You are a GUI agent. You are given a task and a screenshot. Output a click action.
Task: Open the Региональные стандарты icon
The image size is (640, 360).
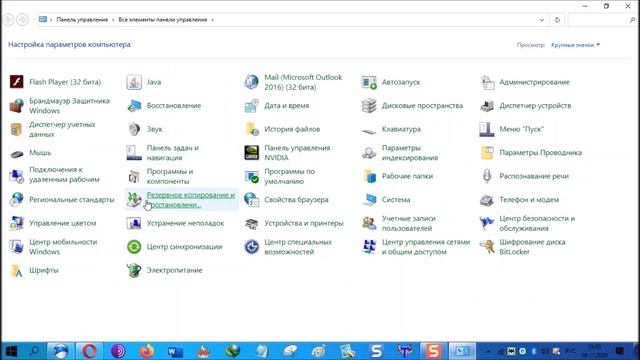(x=17, y=200)
